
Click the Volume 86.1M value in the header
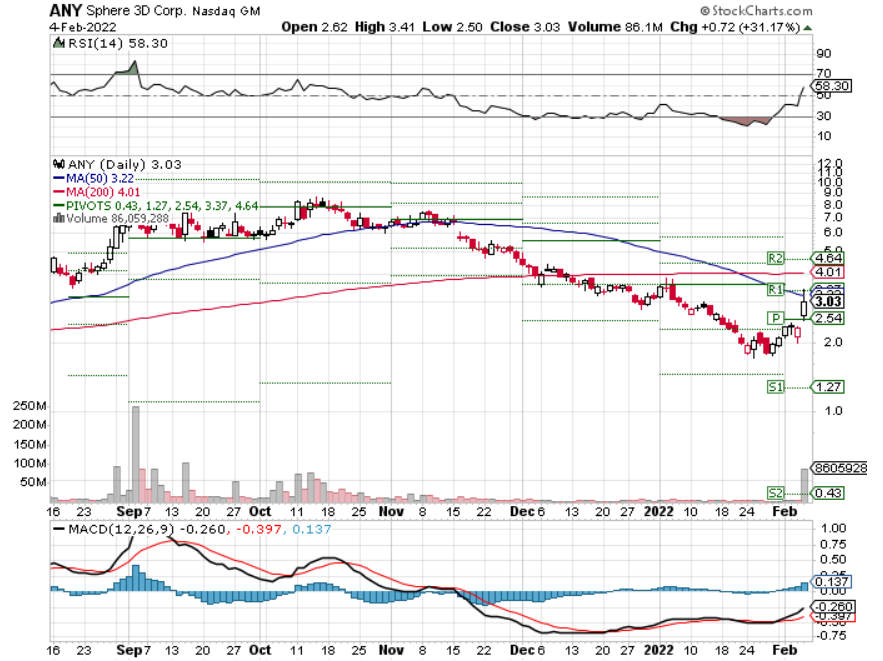click(x=615, y=27)
